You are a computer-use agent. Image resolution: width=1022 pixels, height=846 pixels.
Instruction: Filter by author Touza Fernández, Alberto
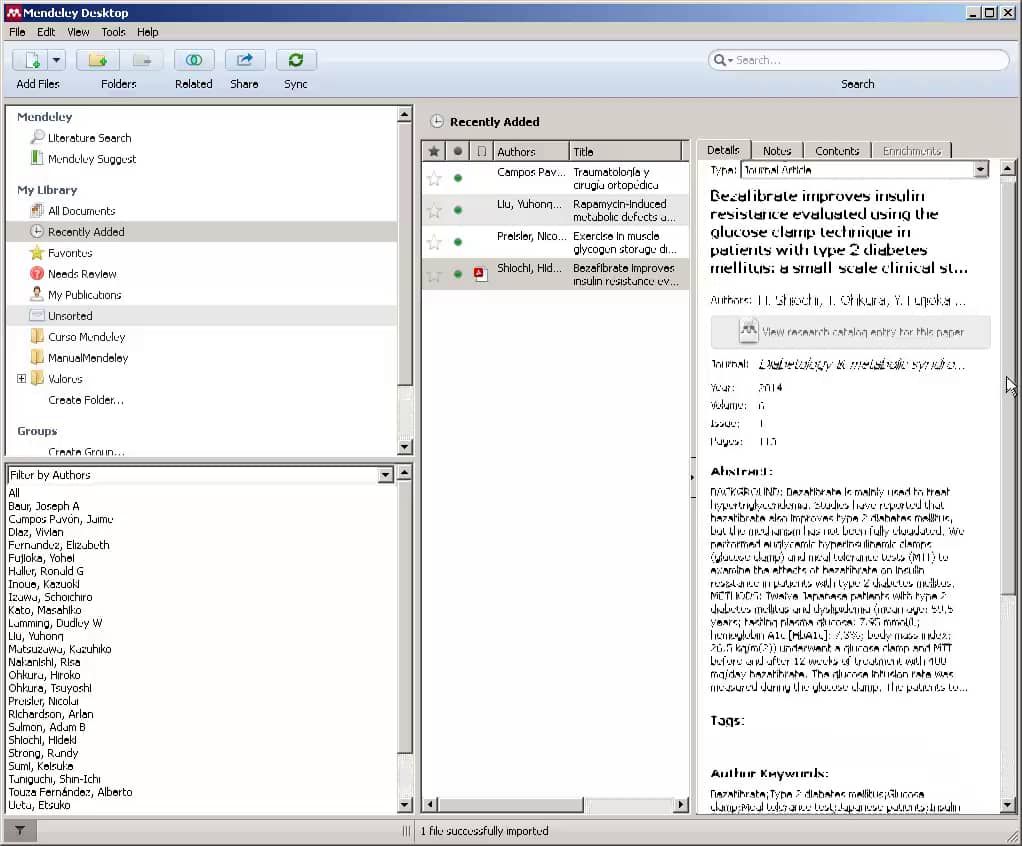[70, 792]
